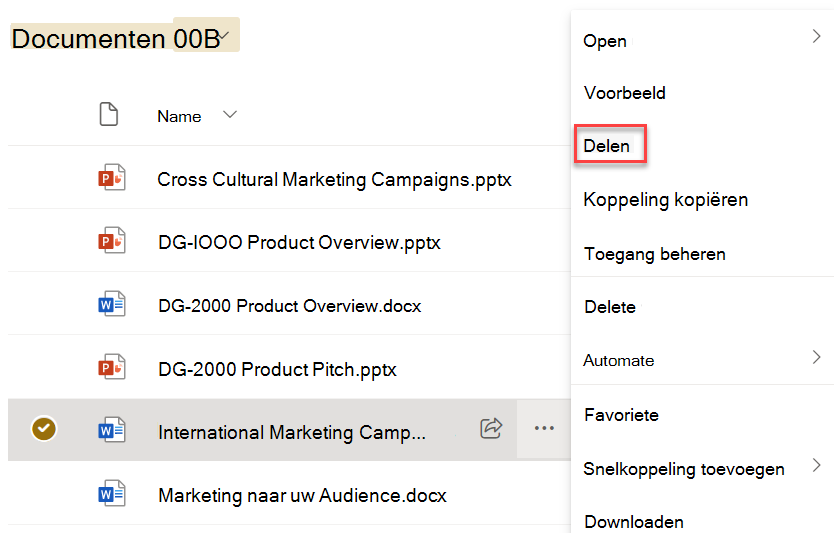Screen dimensions: 834x533
Task: Click the PowerPoint icon for Cross Cultural Marketing Campaigns
Action: tap(112, 178)
